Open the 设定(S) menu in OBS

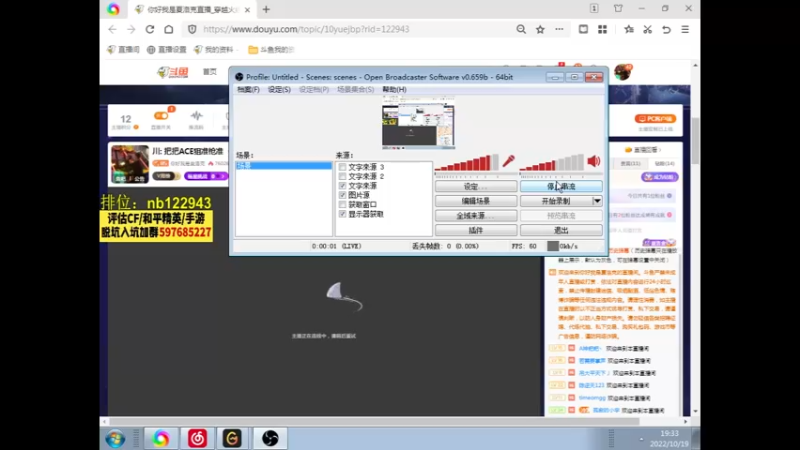pyautogui.click(x=279, y=89)
